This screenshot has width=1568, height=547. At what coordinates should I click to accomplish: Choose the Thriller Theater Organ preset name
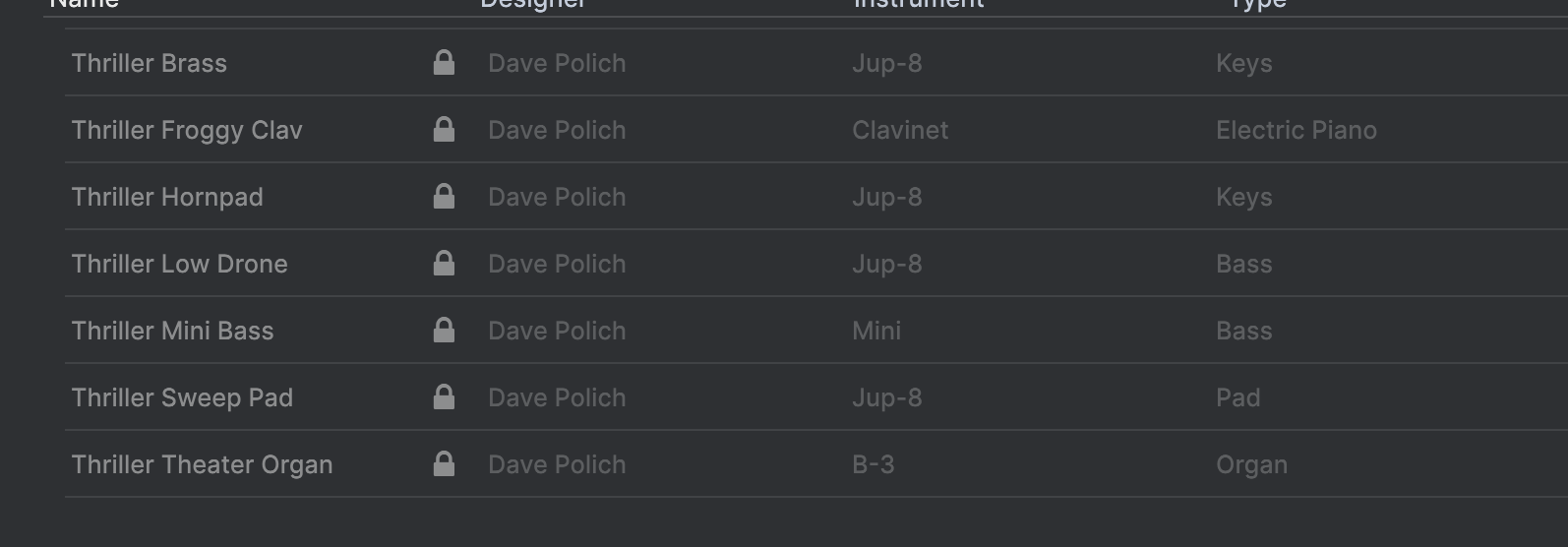pos(202,465)
